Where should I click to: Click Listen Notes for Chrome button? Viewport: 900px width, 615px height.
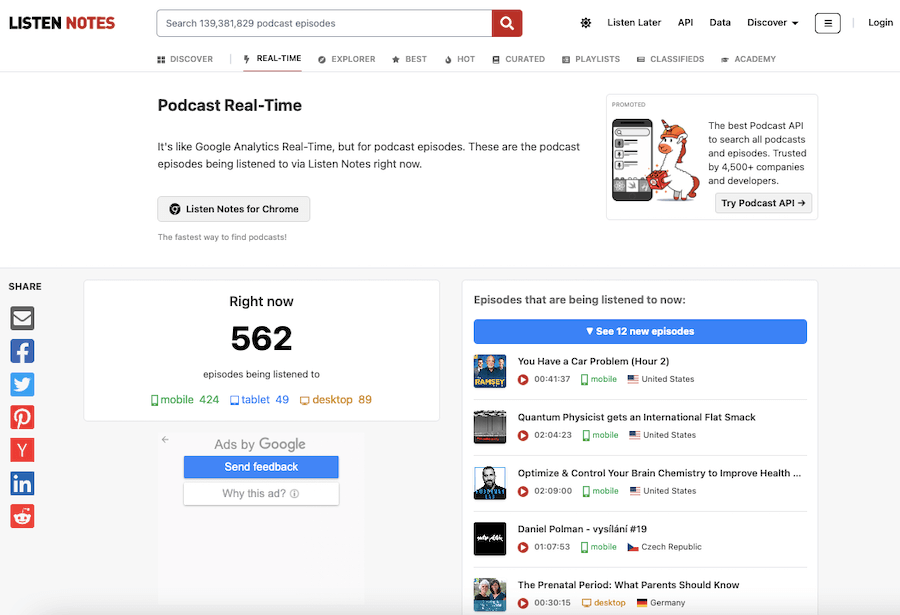[234, 209]
